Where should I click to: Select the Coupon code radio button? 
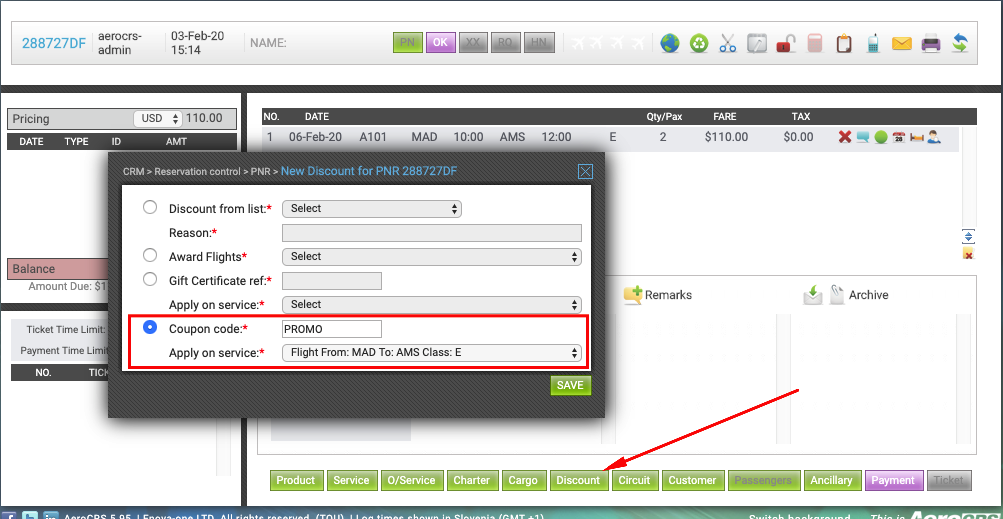coord(150,328)
